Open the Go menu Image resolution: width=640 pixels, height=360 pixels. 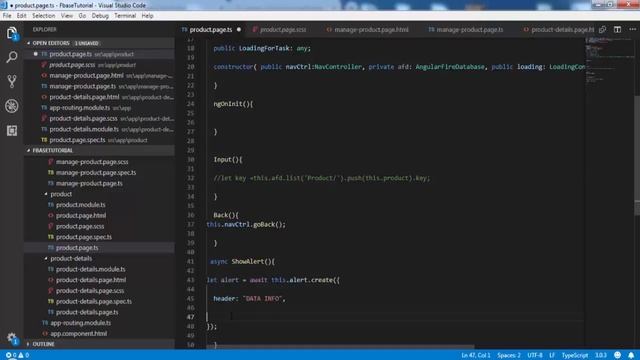82,16
